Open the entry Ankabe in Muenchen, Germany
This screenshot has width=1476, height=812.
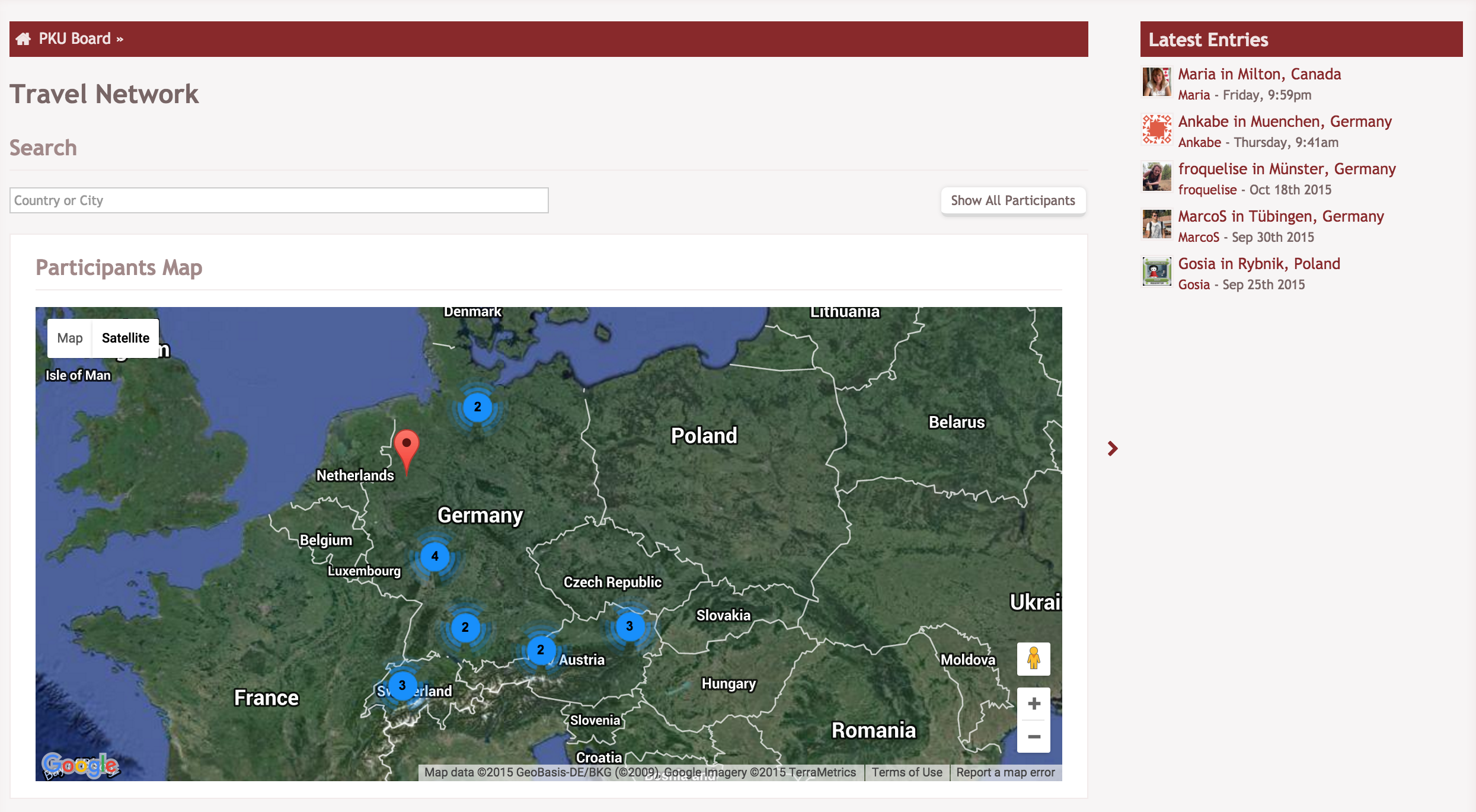pyautogui.click(x=1285, y=122)
